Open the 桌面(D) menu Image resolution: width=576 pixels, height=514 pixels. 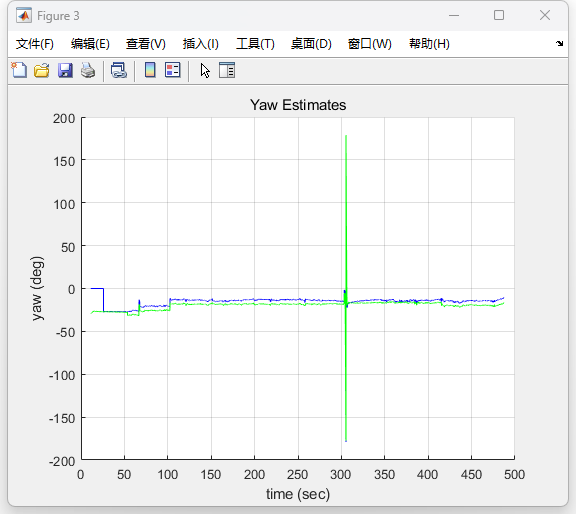tap(311, 44)
